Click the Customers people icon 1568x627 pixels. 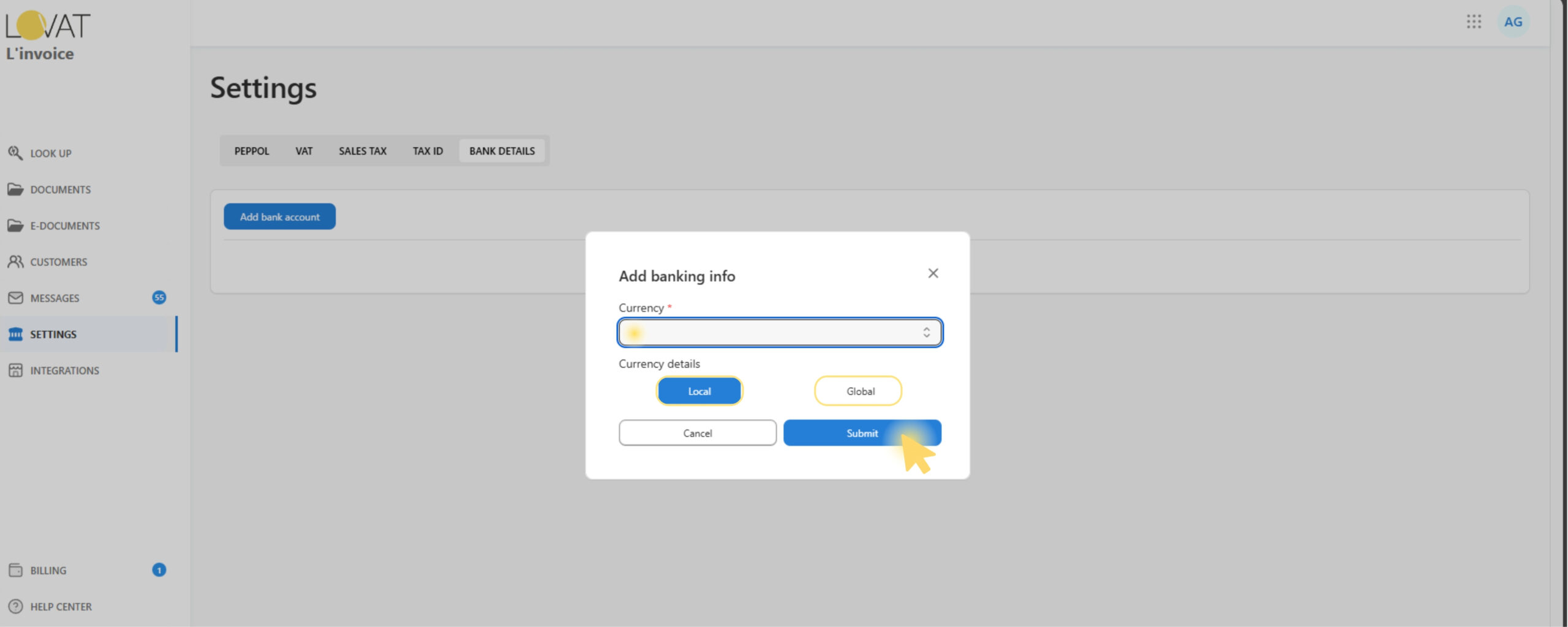tap(15, 261)
